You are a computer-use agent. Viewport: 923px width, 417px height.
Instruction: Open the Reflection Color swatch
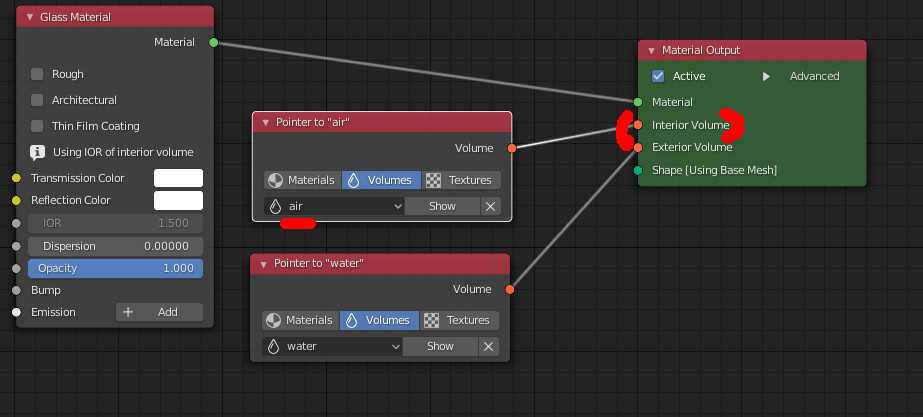(178, 200)
